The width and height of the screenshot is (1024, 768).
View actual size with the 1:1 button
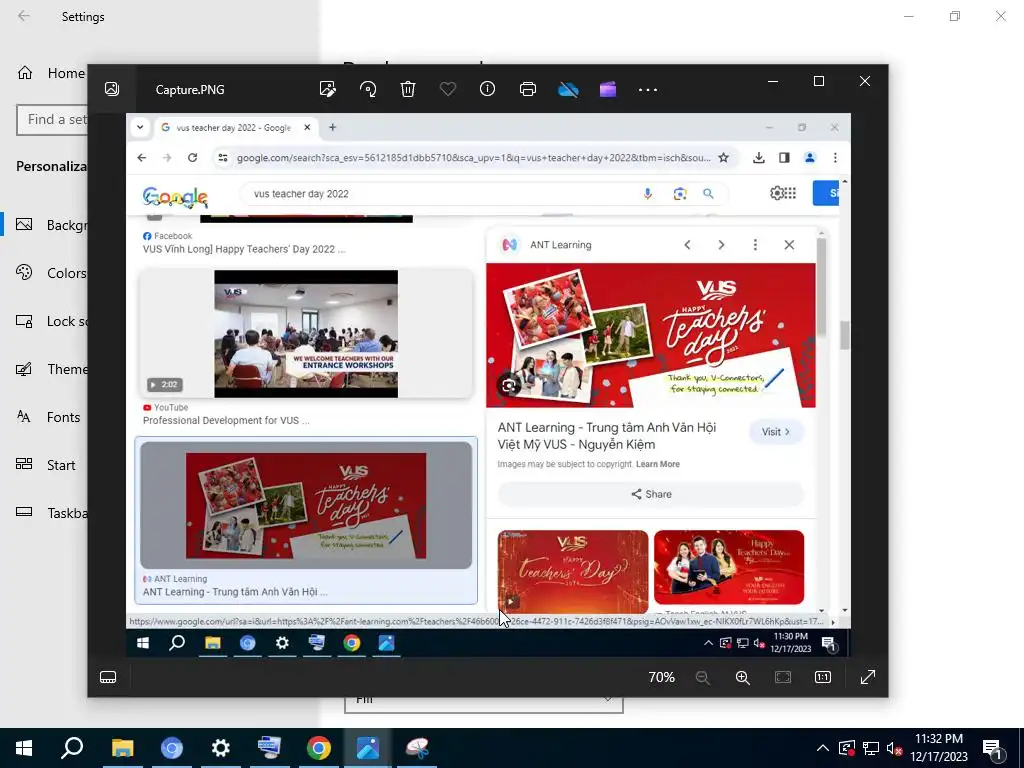click(823, 677)
